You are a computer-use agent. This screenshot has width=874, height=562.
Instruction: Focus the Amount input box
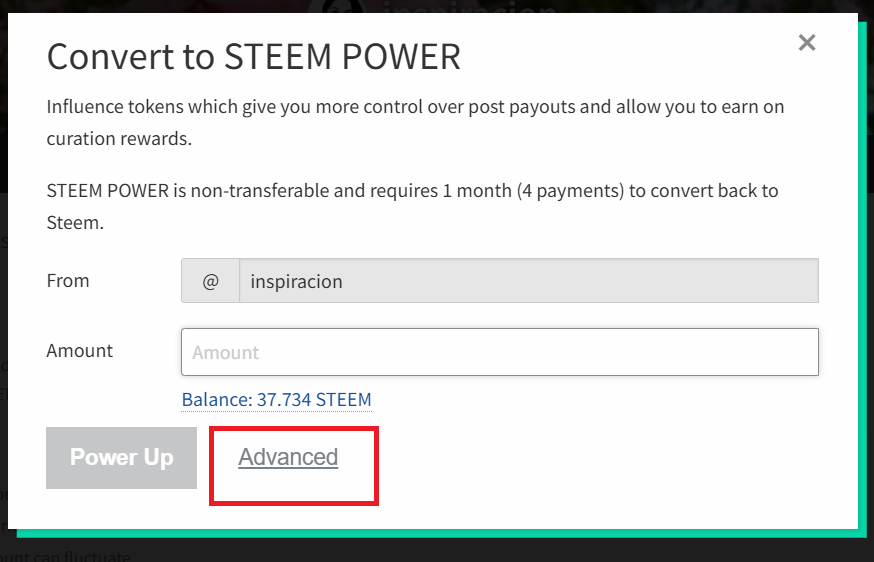coord(500,352)
